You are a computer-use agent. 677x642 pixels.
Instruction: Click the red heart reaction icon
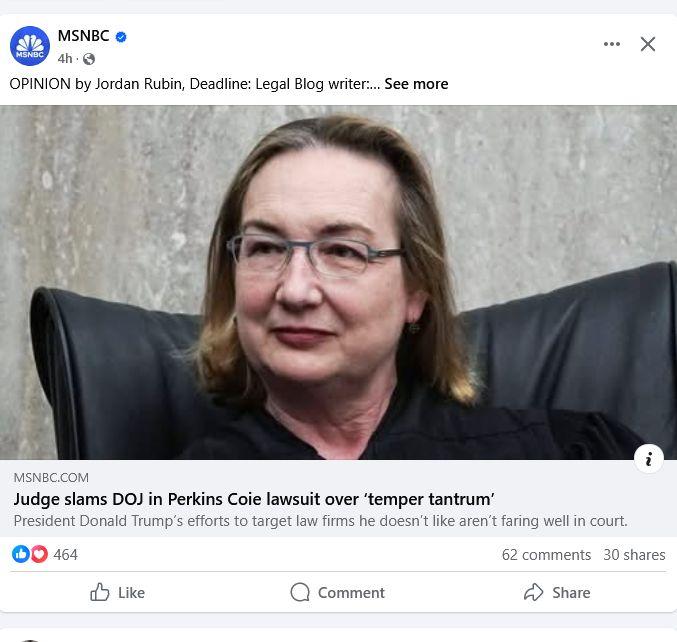click(39, 554)
